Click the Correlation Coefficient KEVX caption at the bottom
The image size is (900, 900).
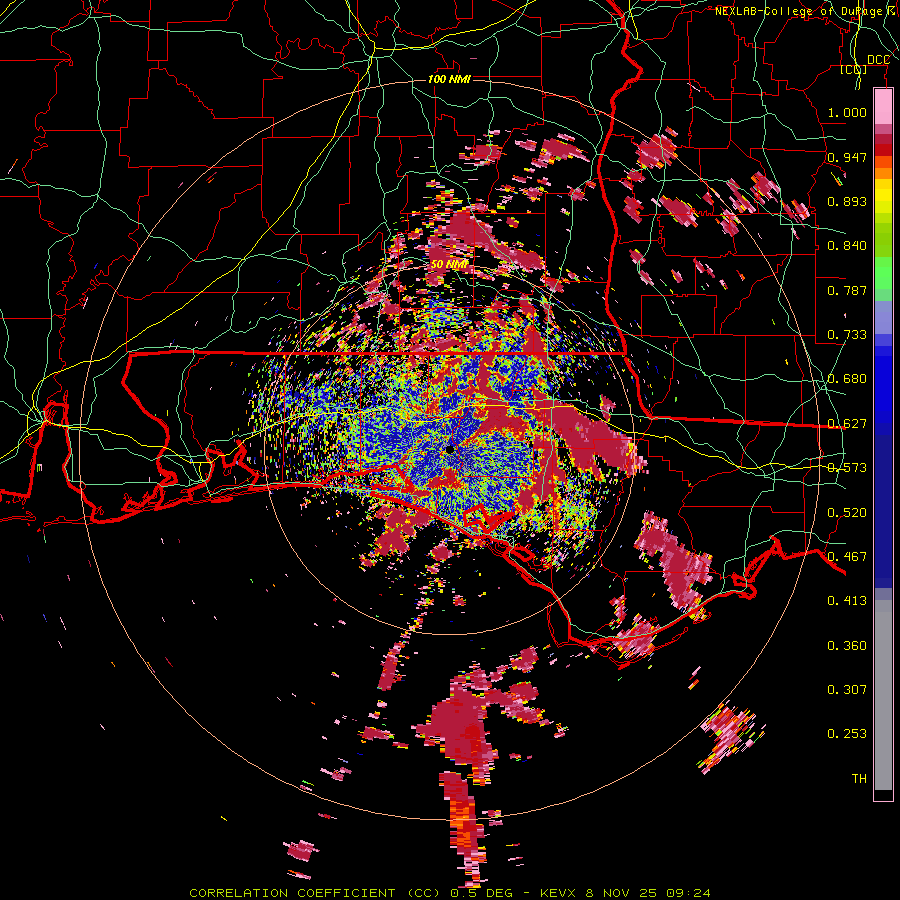(x=450, y=893)
